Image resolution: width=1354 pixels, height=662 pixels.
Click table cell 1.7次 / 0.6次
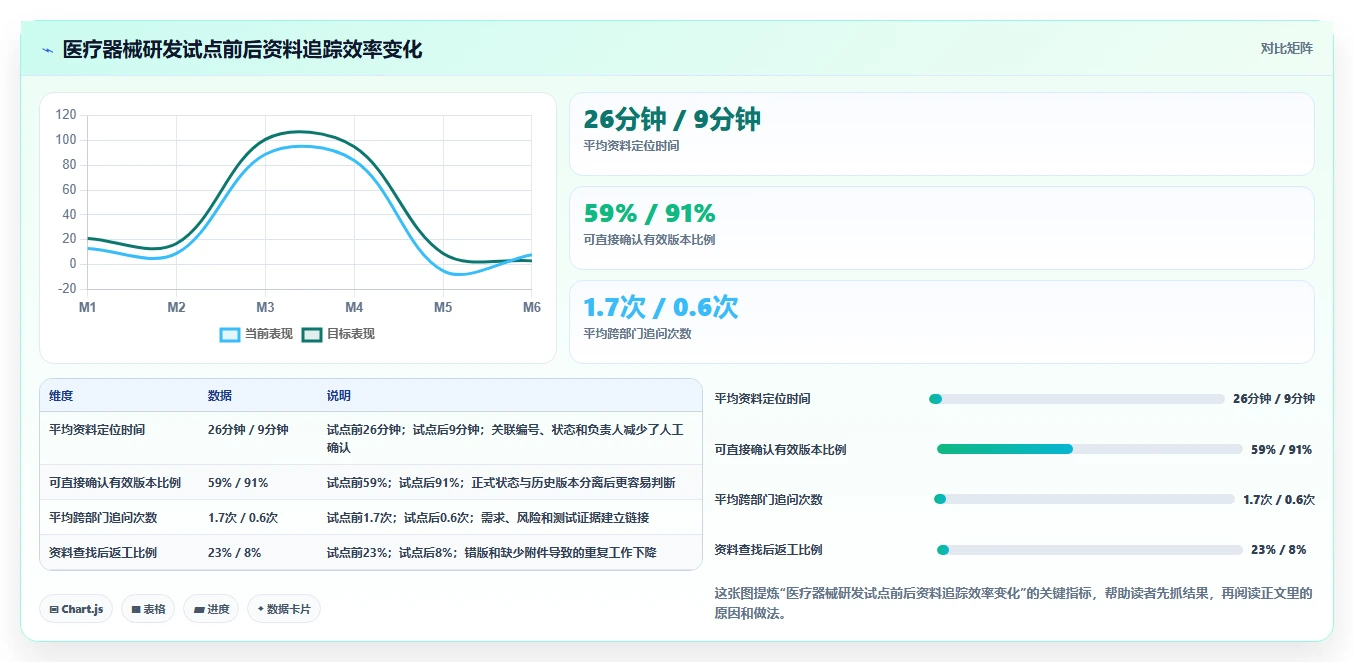click(243, 518)
